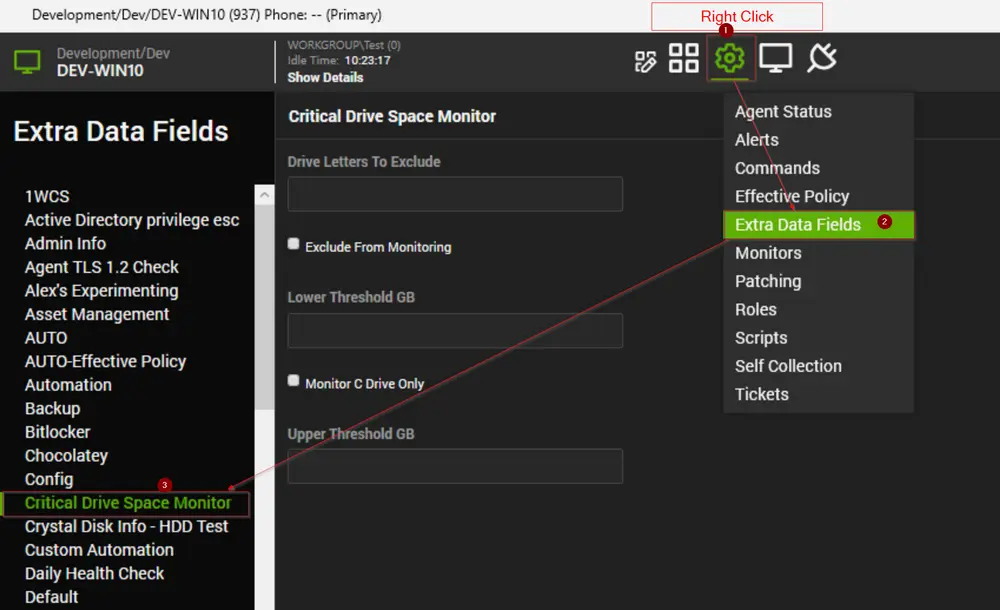Select Critical Drive Space Monitor entry
Screen dimensions: 1000x610
coord(128,503)
